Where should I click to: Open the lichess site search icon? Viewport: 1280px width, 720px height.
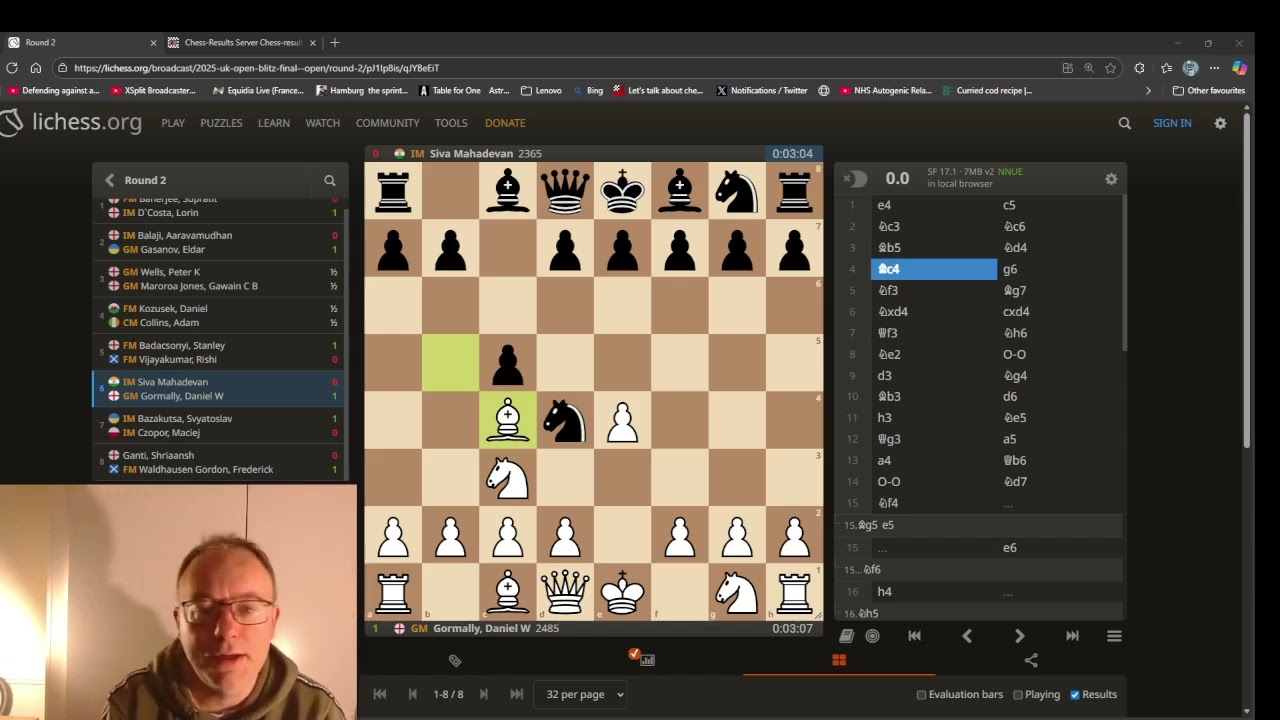(1125, 123)
